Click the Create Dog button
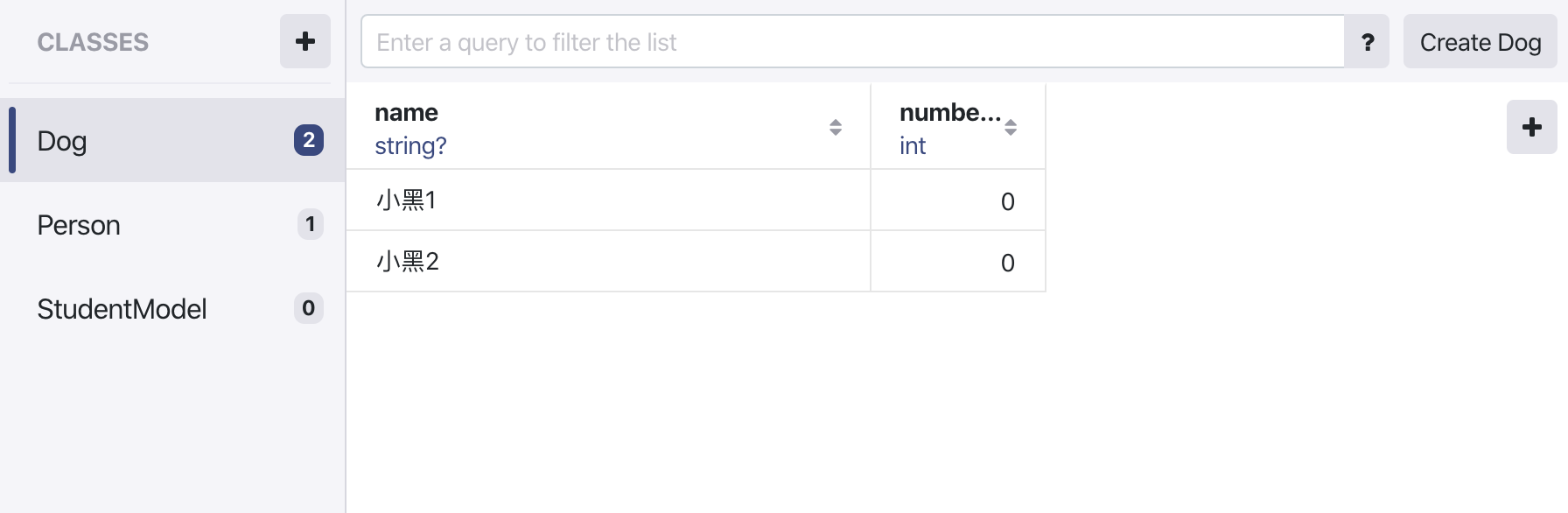The height and width of the screenshot is (513, 1568). pos(1480,42)
